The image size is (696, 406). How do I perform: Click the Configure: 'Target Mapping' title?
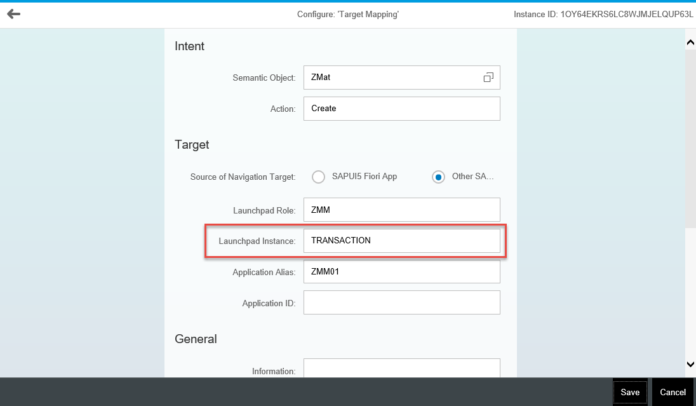pyautogui.click(x=348, y=14)
